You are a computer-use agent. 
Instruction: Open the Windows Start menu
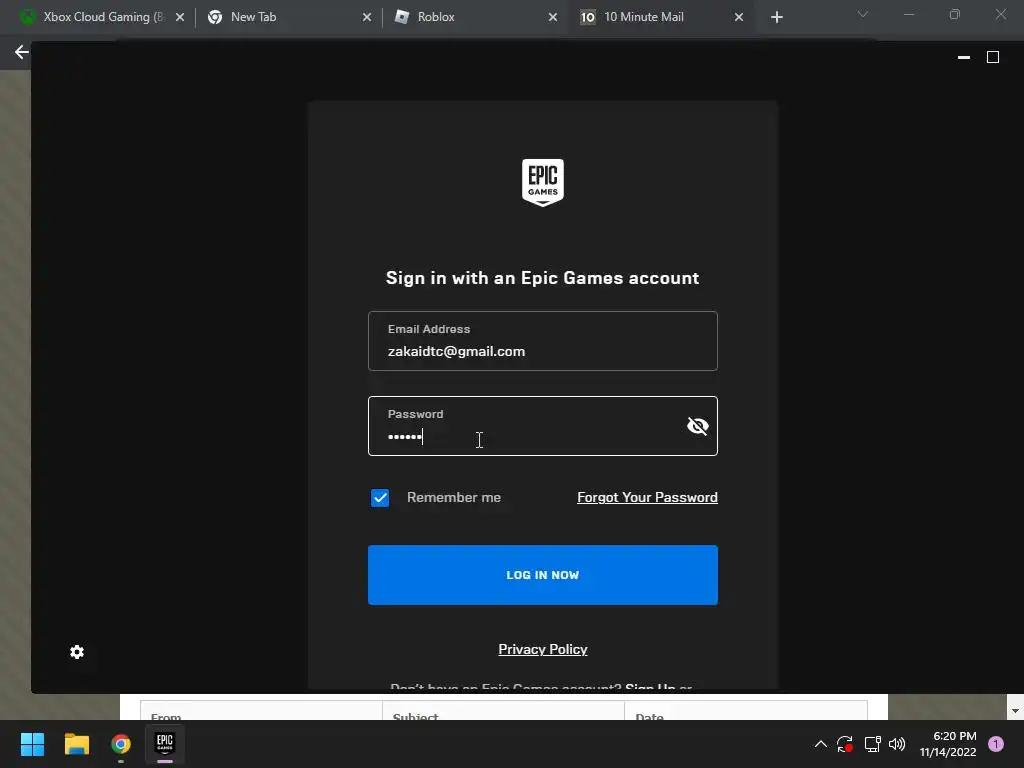tap(32, 744)
